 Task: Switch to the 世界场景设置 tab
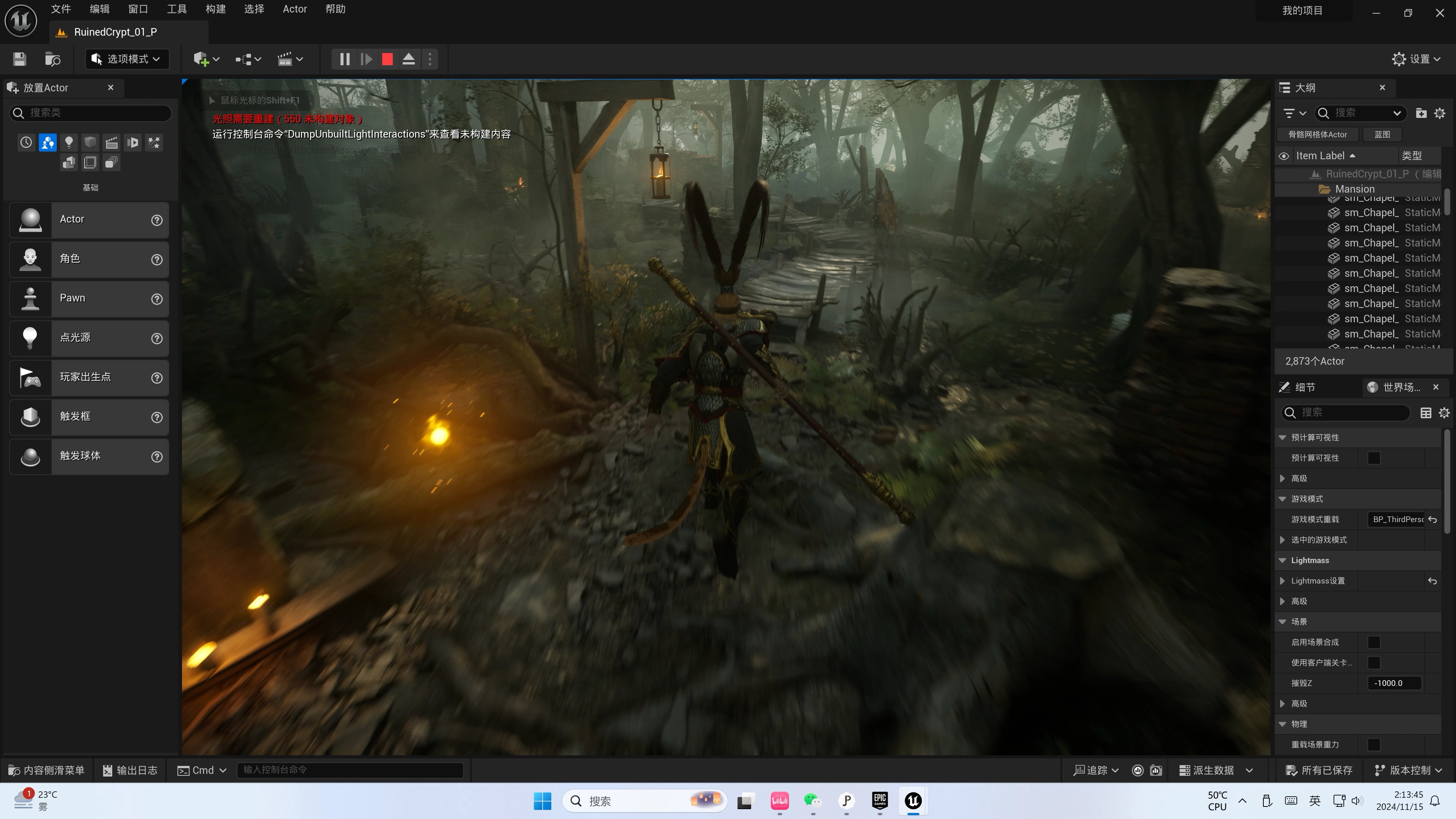pos(1401,387)
